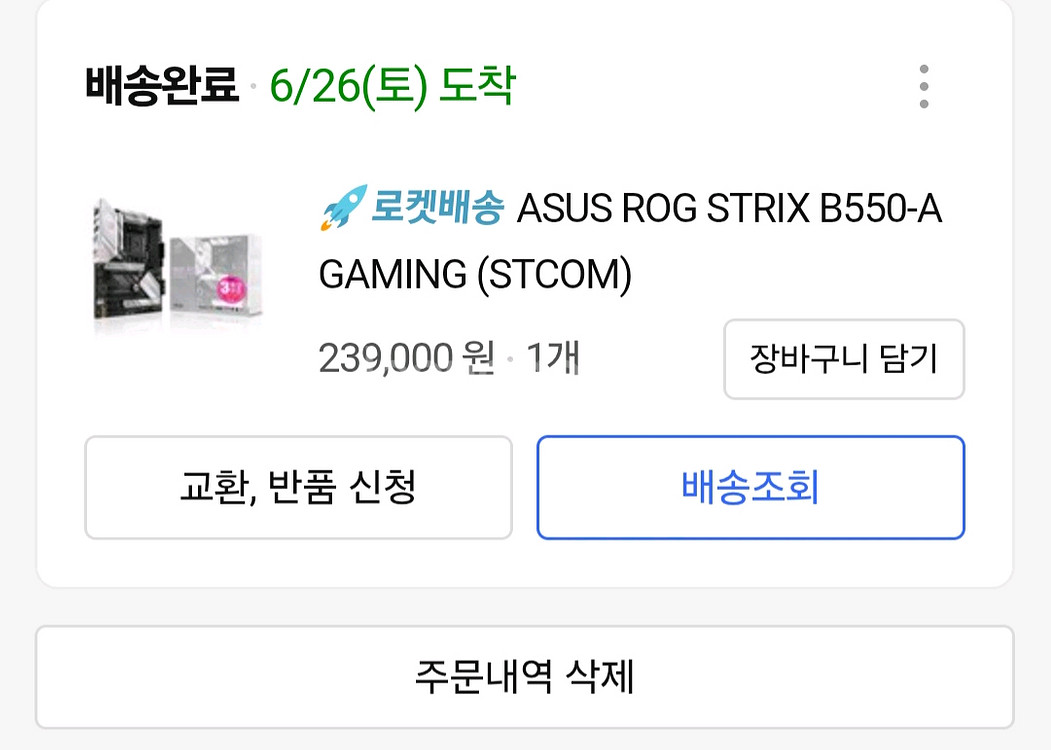This screenshot has width=1051, height=750.
Task: Tap the green 6/26(토) 도착 arrival date
Action: 392,87
